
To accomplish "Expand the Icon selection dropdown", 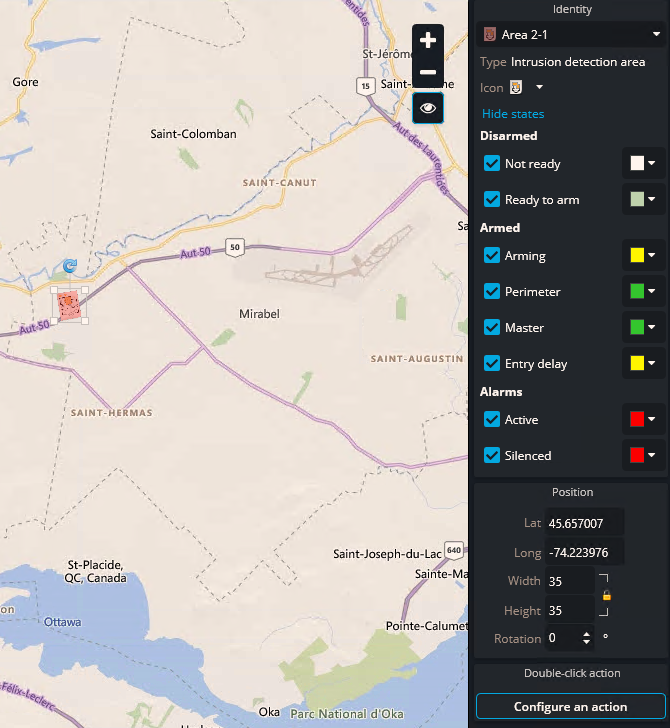I will click(539, 88).
